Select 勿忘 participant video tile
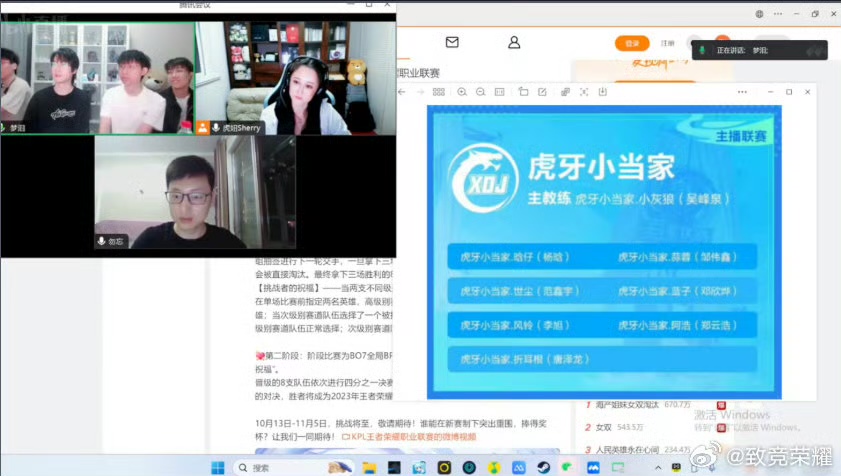 (195, 192)
